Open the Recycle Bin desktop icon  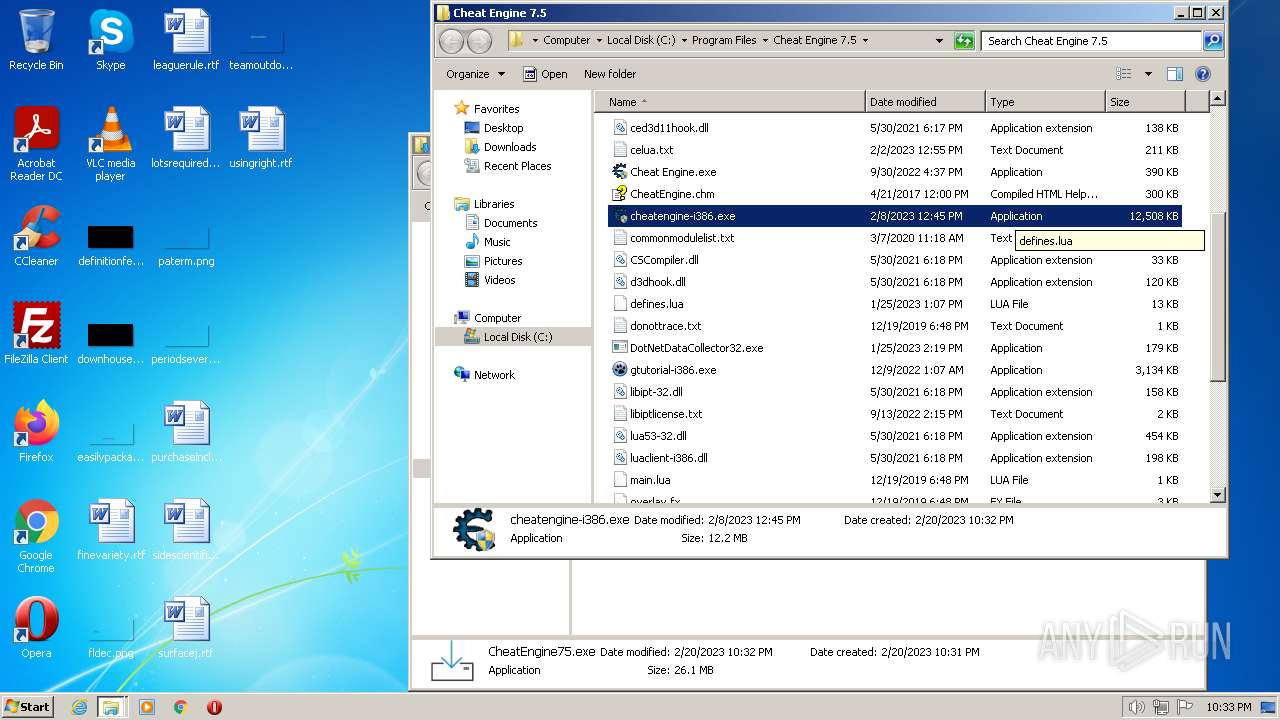tap(36, 40)
